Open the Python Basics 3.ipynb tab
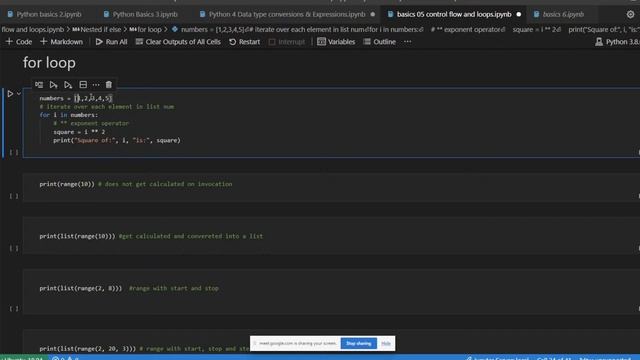 [x=141, y=14]
